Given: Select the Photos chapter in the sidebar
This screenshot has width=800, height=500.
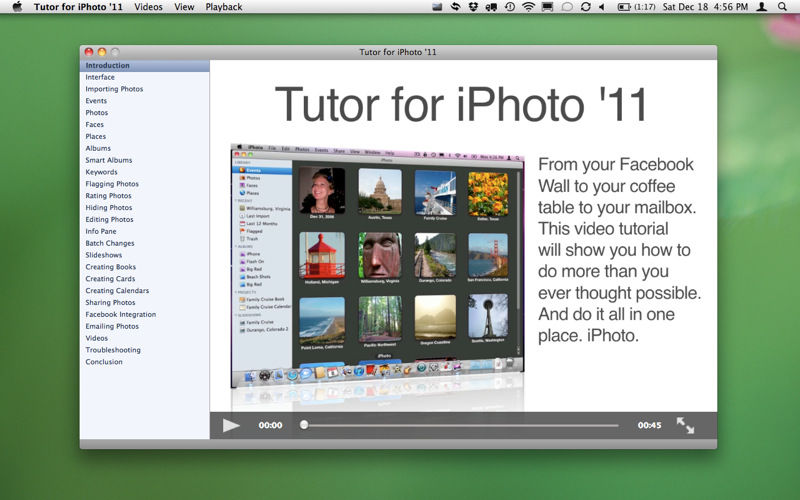Looking at the screenshot, I should point(144,112).
